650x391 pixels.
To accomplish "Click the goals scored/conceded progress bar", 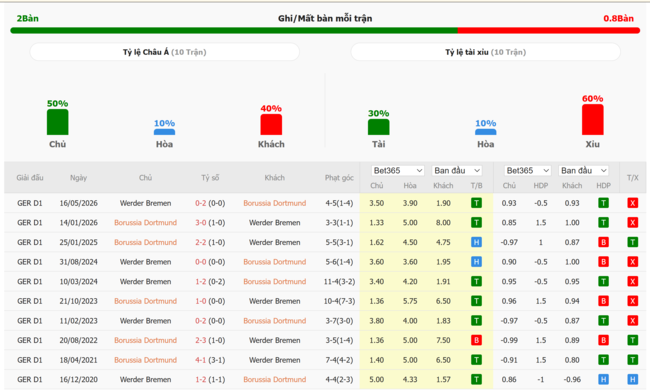I will (325, 31).
